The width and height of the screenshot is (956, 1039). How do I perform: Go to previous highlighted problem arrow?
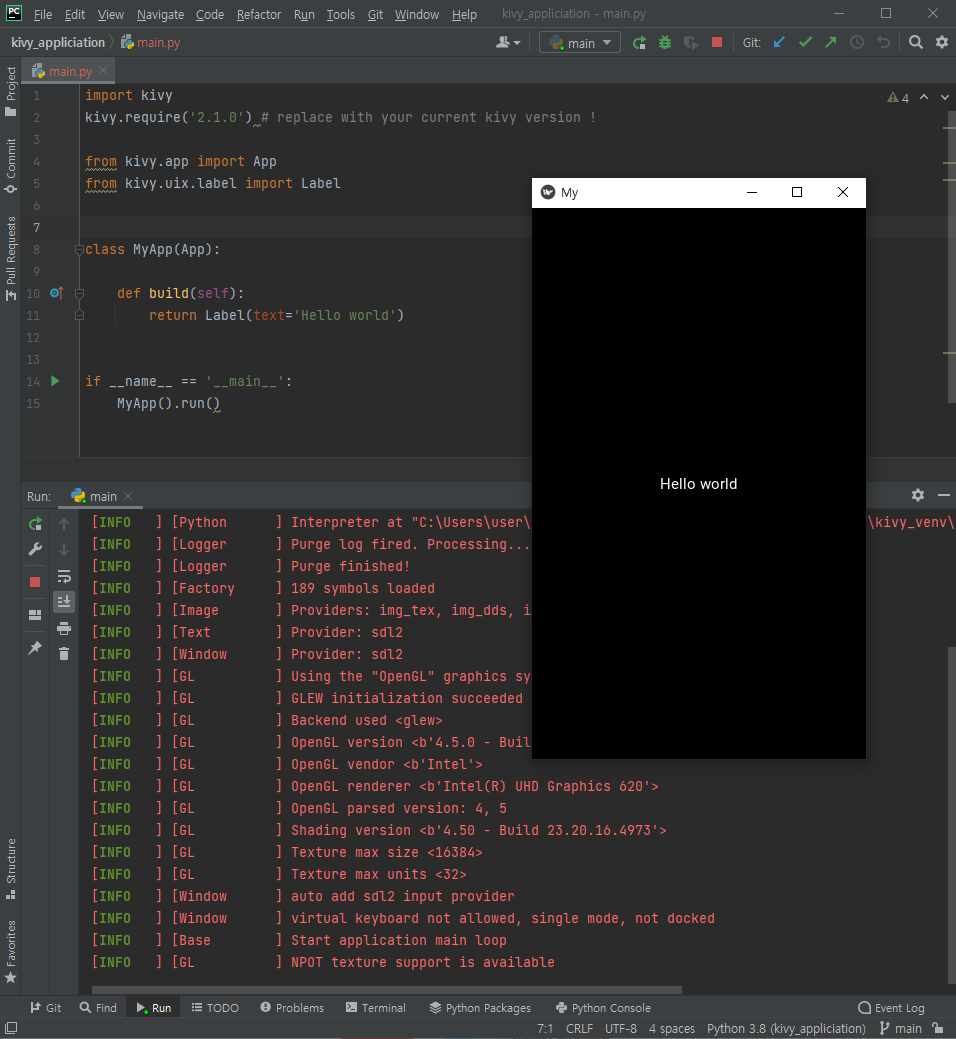pyautogui.click(x=924, y=97)
